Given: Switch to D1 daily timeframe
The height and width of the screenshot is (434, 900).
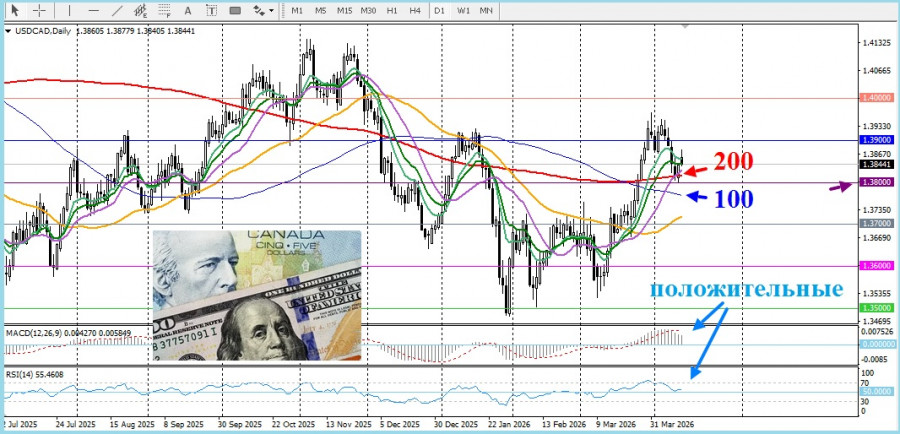Looking at the screenshot, I should click(x=439, y=11).
